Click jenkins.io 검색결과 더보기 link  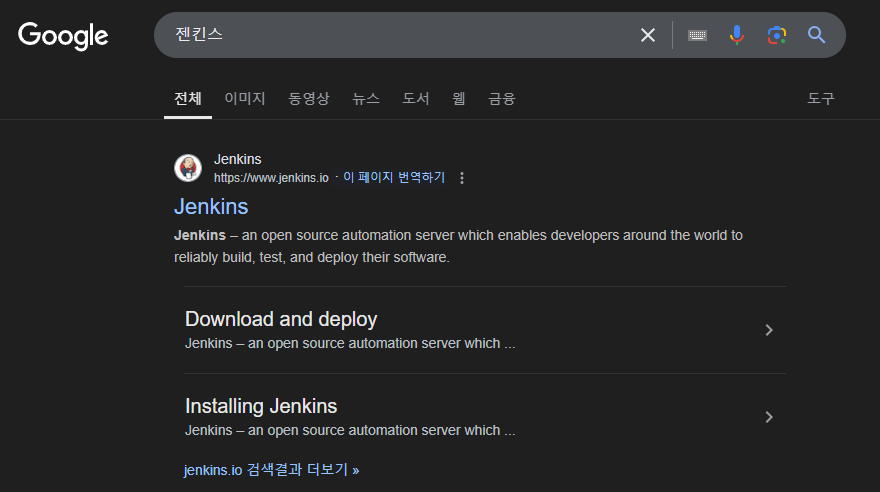(272, 470)
